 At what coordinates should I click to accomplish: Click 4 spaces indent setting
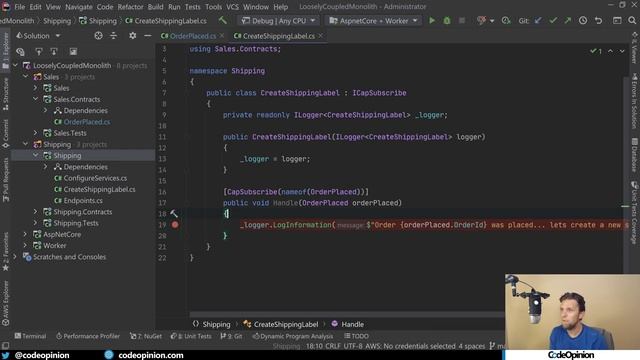click(471, 346)
